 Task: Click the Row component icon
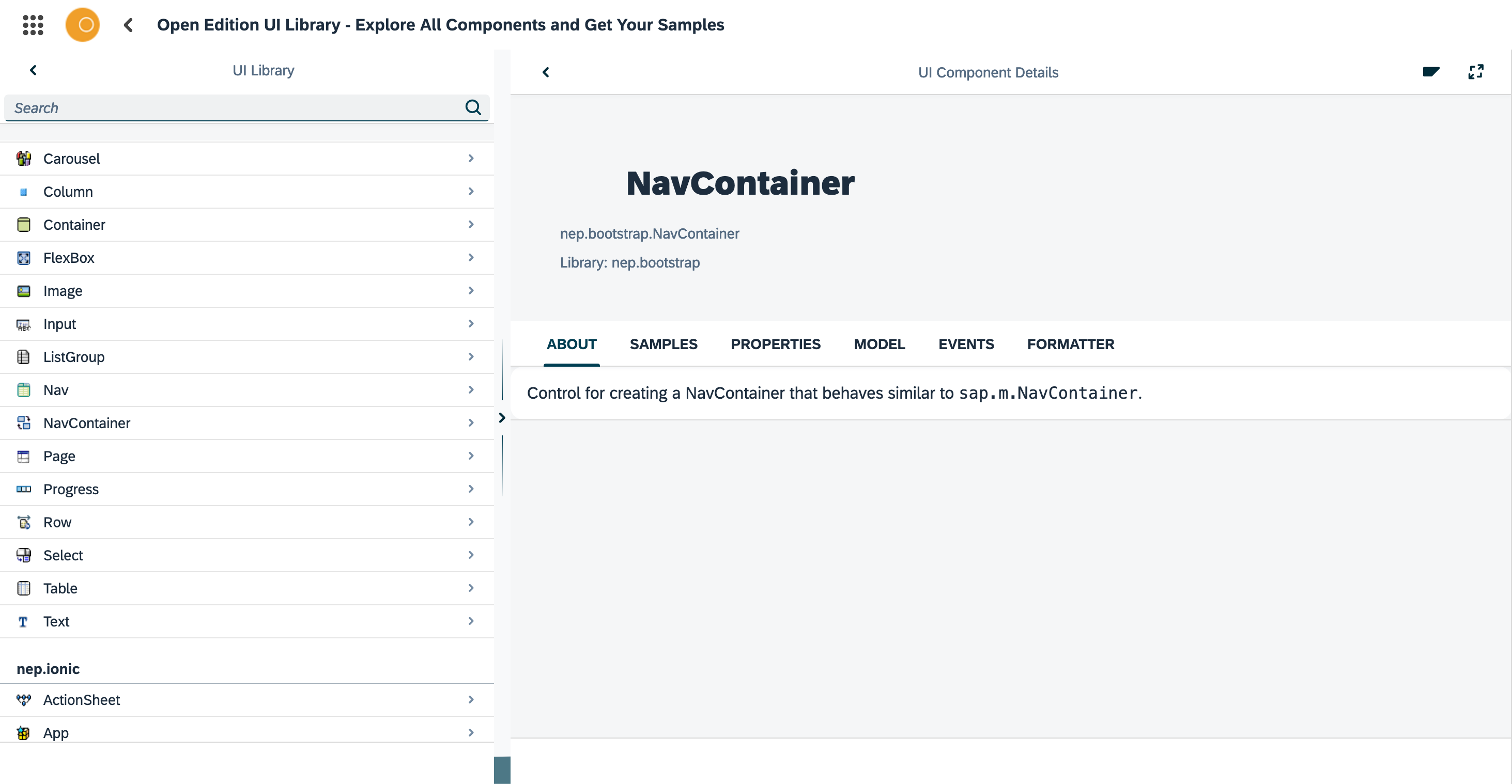pyautogui.click(x=23, y=522)
